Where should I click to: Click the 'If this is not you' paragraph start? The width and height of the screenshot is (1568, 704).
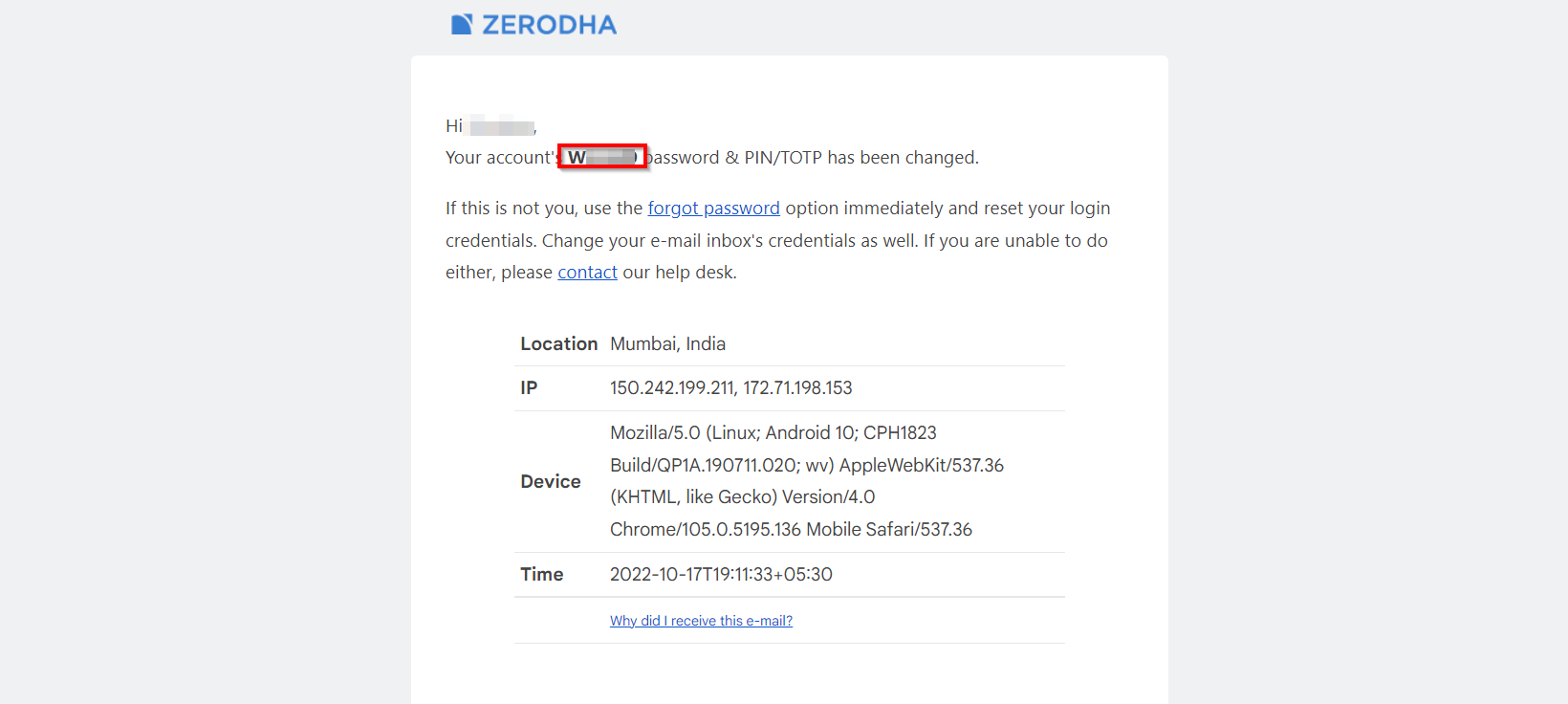(512, 209)
